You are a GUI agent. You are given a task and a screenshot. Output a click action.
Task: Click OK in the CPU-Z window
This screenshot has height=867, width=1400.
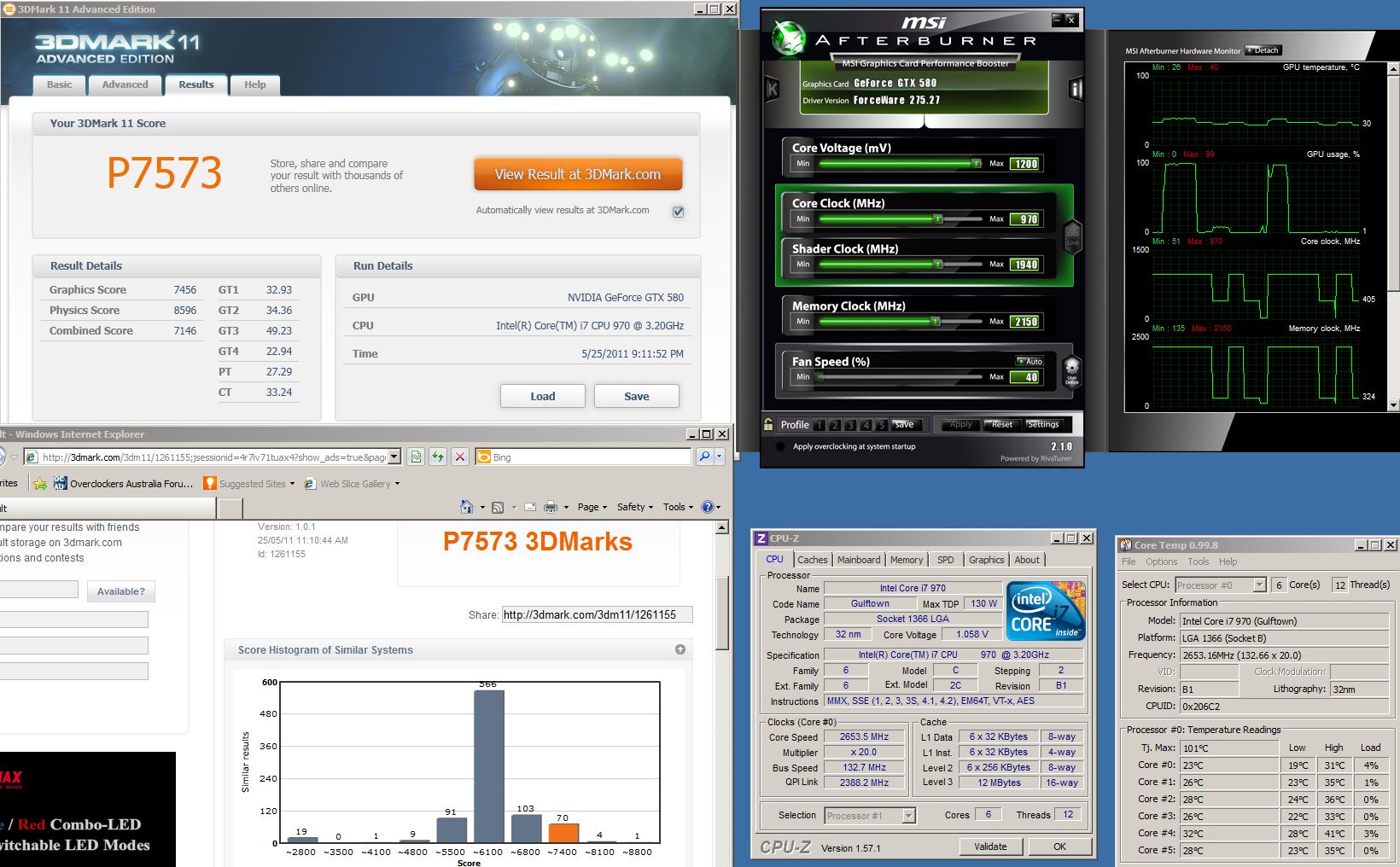click(x=1059, y=847)
